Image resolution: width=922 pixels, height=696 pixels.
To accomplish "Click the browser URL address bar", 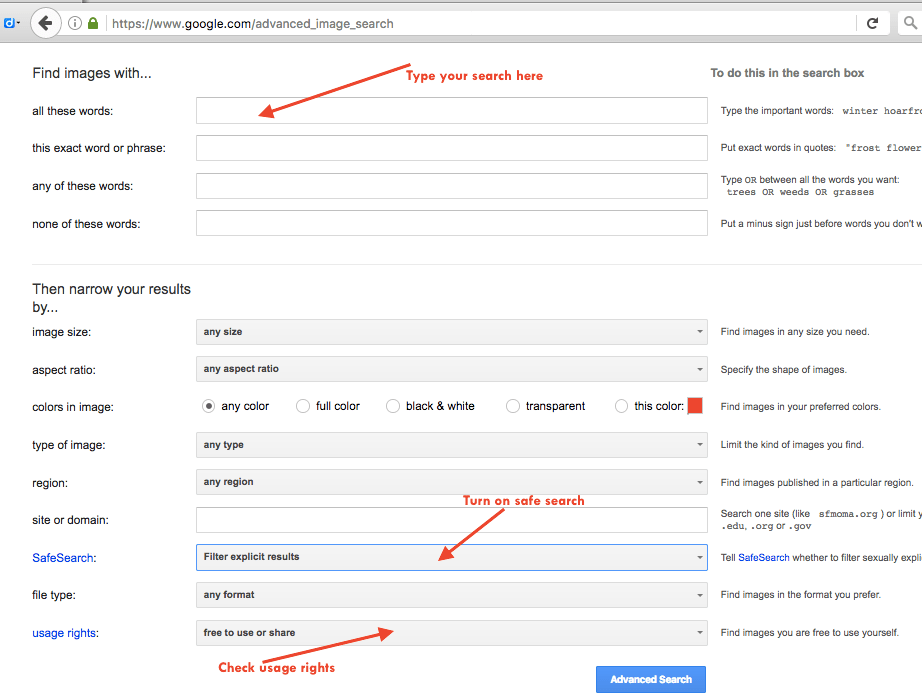I will pos(480,23).
